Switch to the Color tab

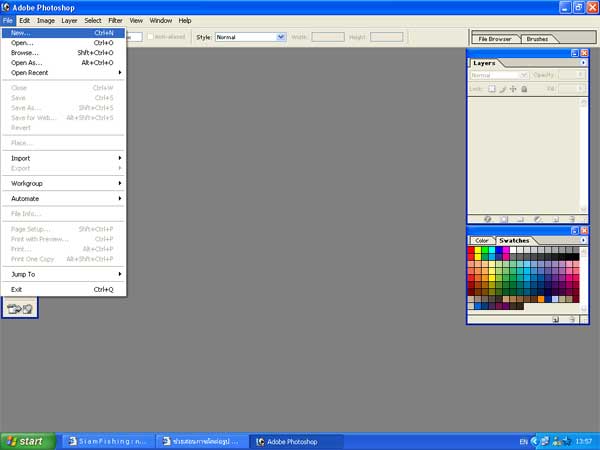(x=482, y=241)
